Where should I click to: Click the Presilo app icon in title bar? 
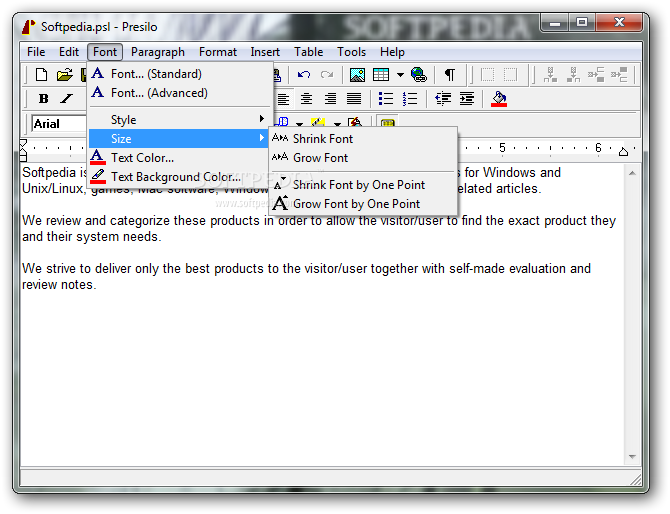click(29, 27)
